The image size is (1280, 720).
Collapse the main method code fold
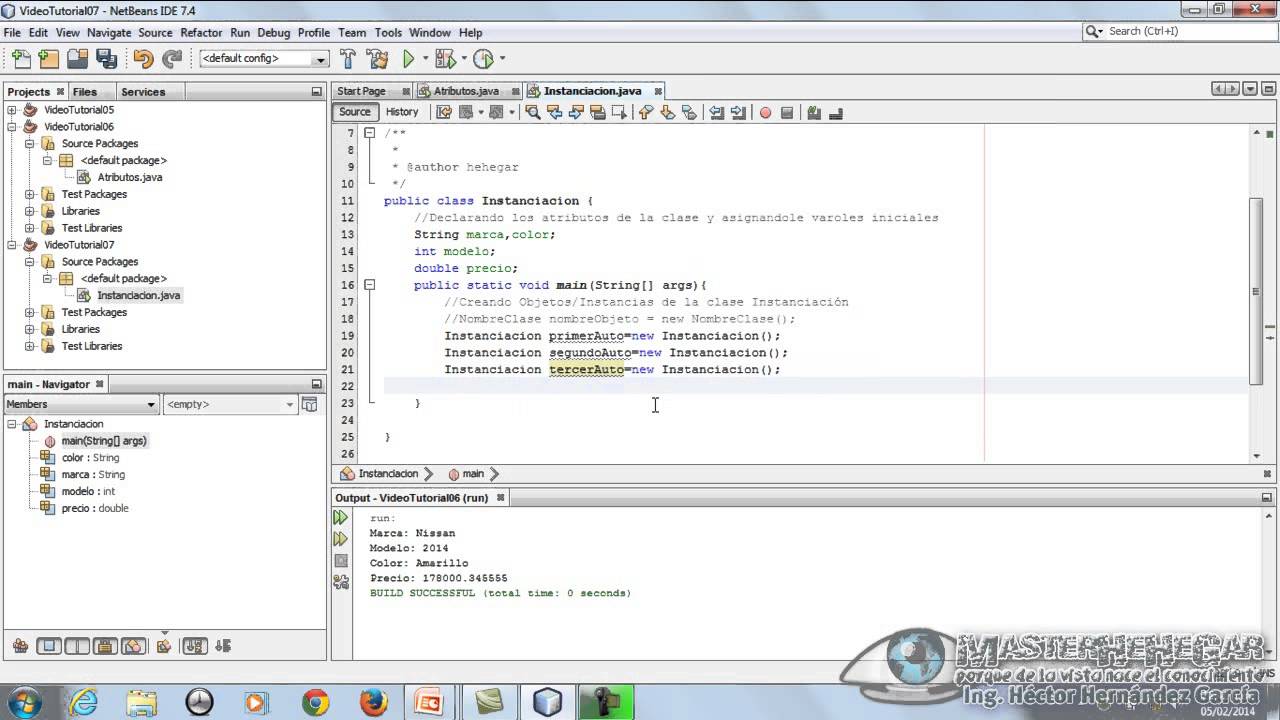[369, 285]
